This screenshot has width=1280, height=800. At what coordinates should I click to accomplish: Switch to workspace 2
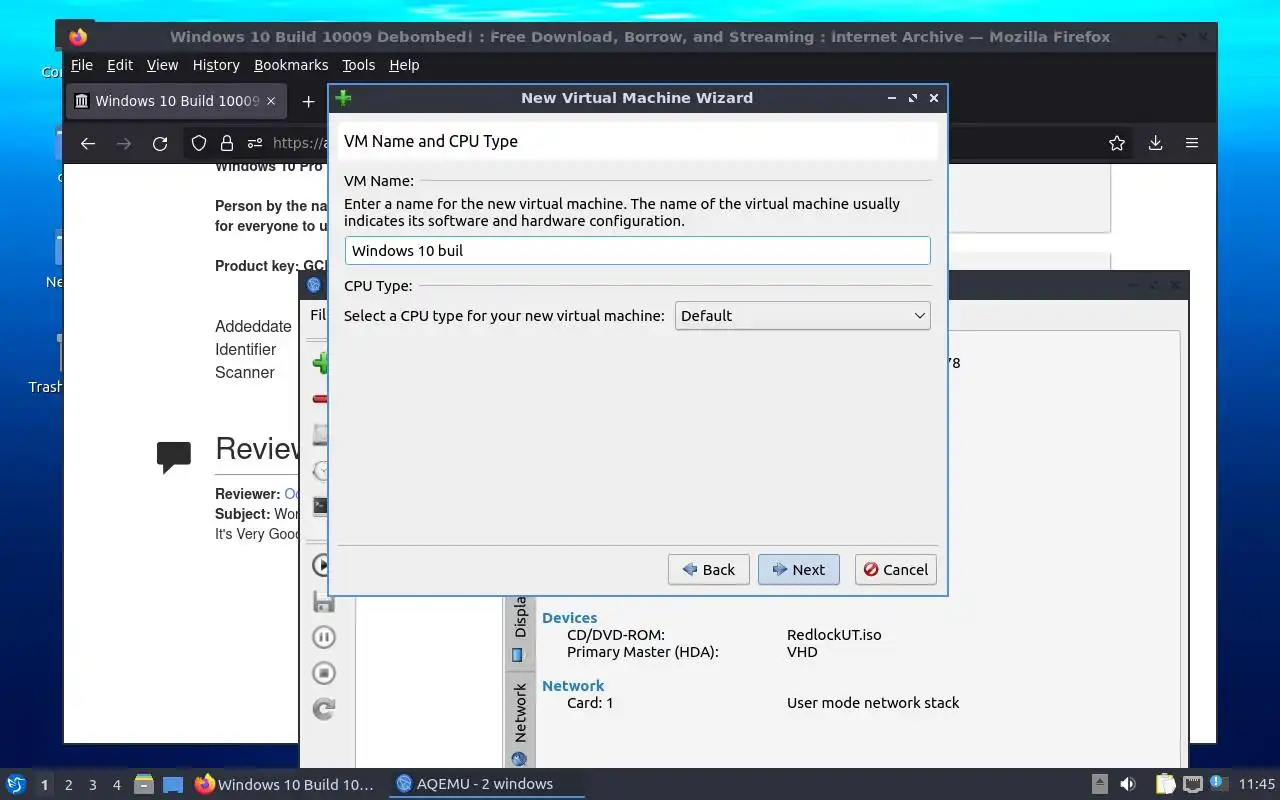coord(68,785)
